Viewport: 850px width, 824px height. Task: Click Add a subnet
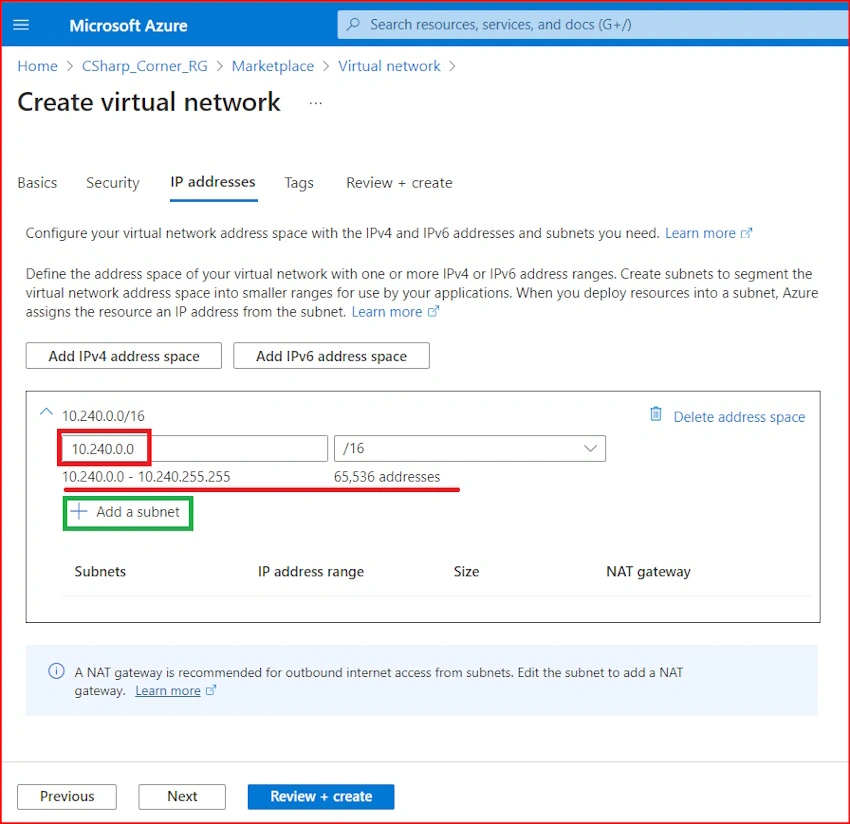click(128, 512)
